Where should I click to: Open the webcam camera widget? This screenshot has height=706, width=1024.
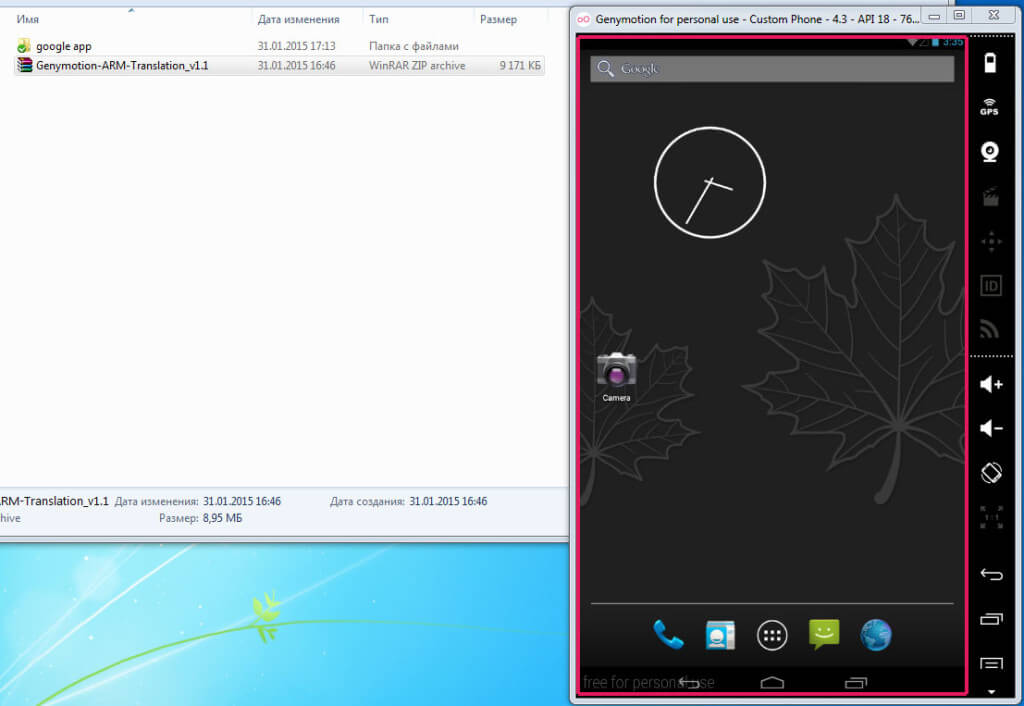click(990, 152)
